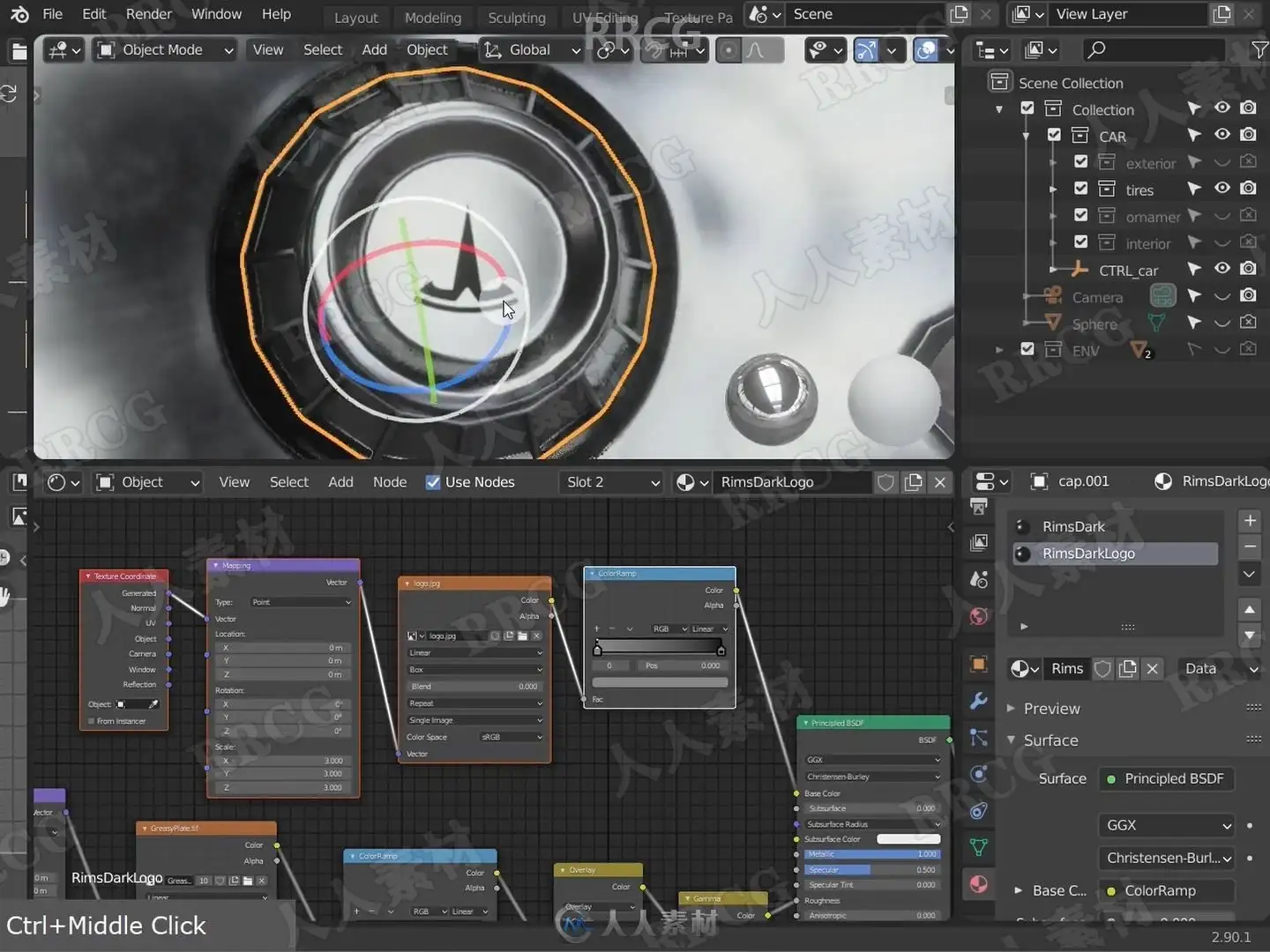Expand the tires collection in the outliner
1270x952 pixels.
(1053, 190)
